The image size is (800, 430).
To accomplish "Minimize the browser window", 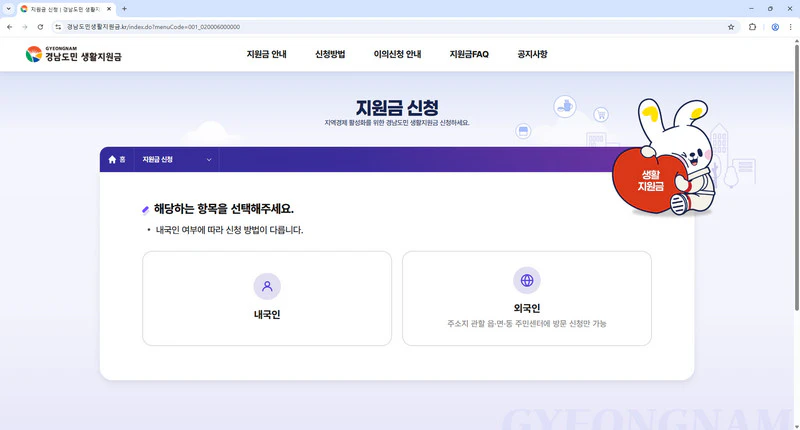I will pyautogui.click(x=751, y=9).
